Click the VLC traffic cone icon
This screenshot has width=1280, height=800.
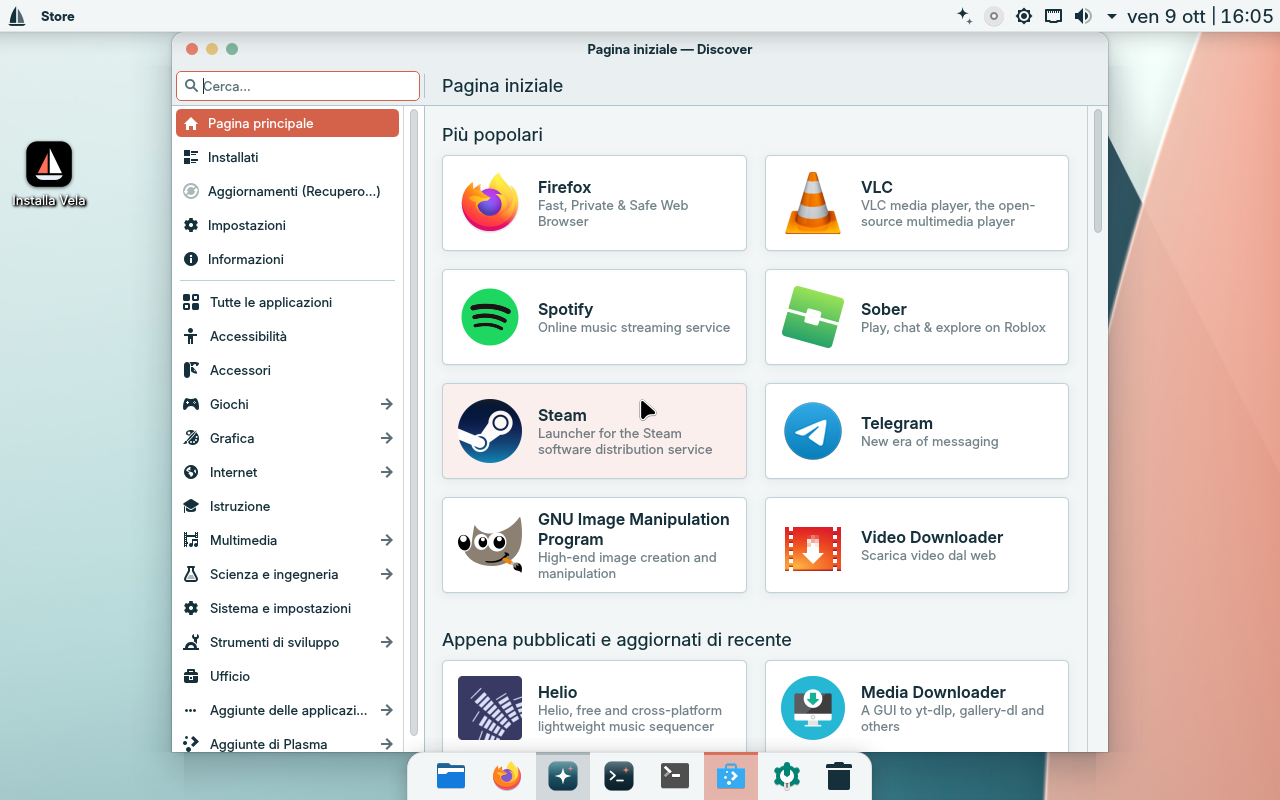(813, 203)
